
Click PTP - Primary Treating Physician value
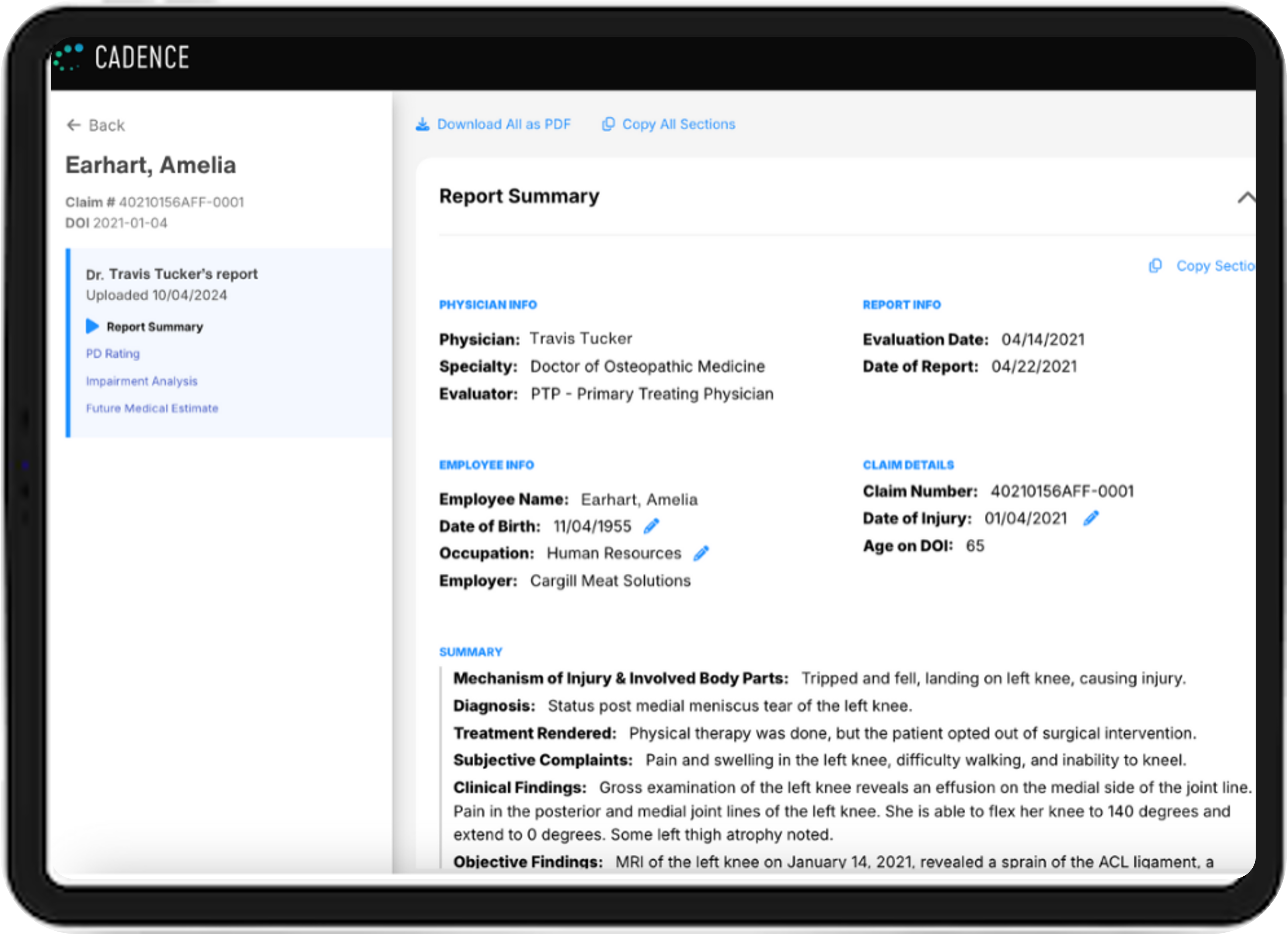click(652, 394)
